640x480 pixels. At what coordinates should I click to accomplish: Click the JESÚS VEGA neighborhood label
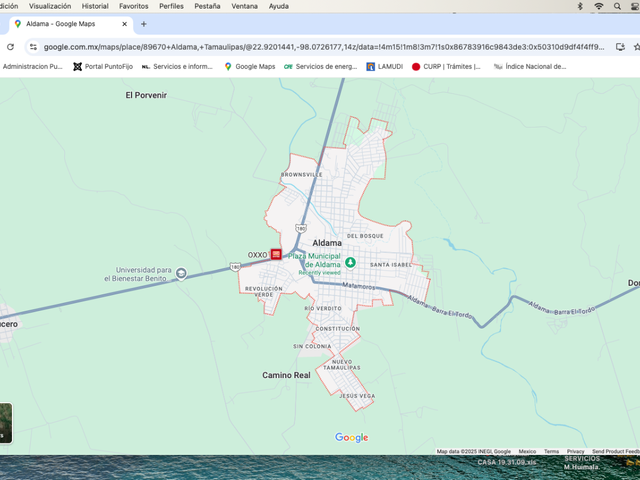click(357, 396)
